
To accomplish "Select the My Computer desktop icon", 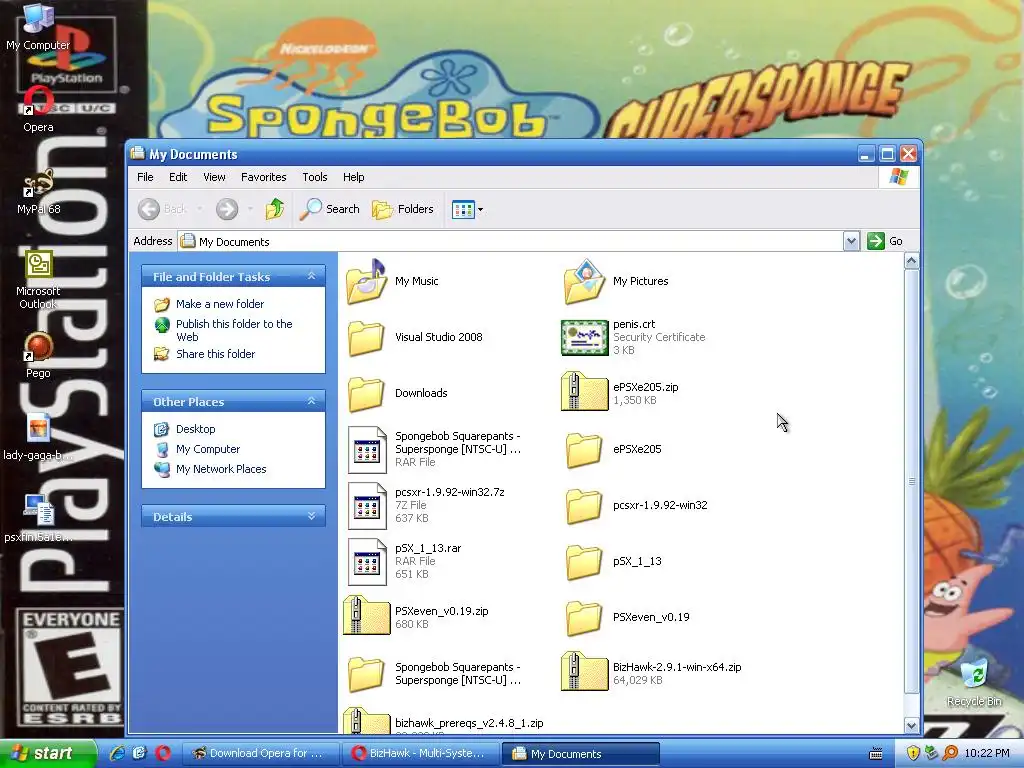I will 38,27.
